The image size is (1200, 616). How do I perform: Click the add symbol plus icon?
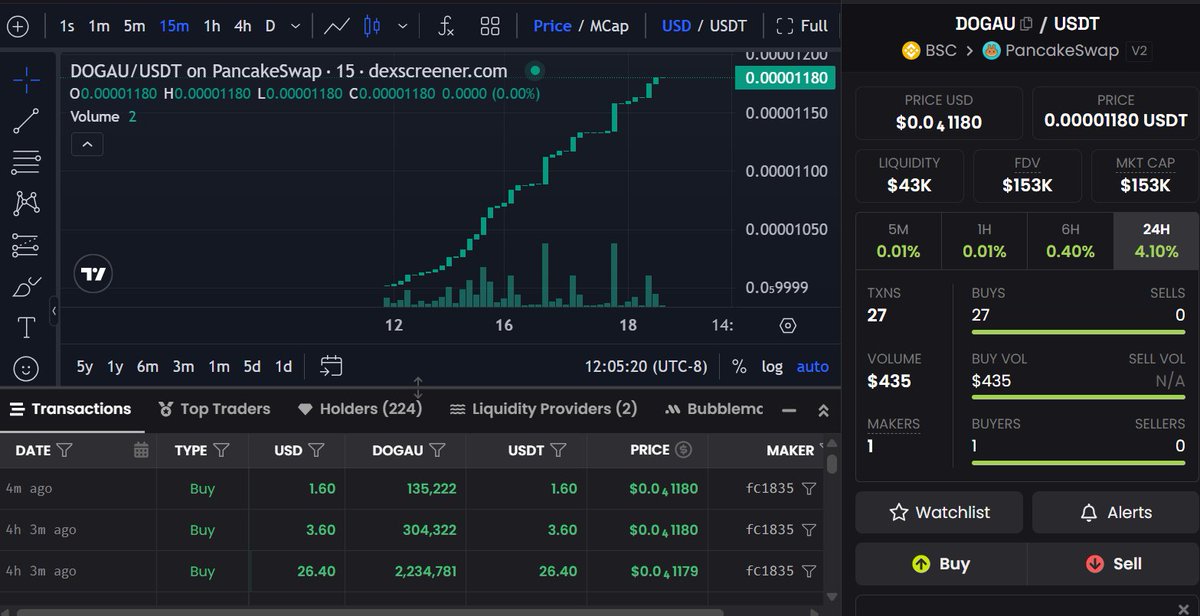pyautogui.click(x=17, y=26)
